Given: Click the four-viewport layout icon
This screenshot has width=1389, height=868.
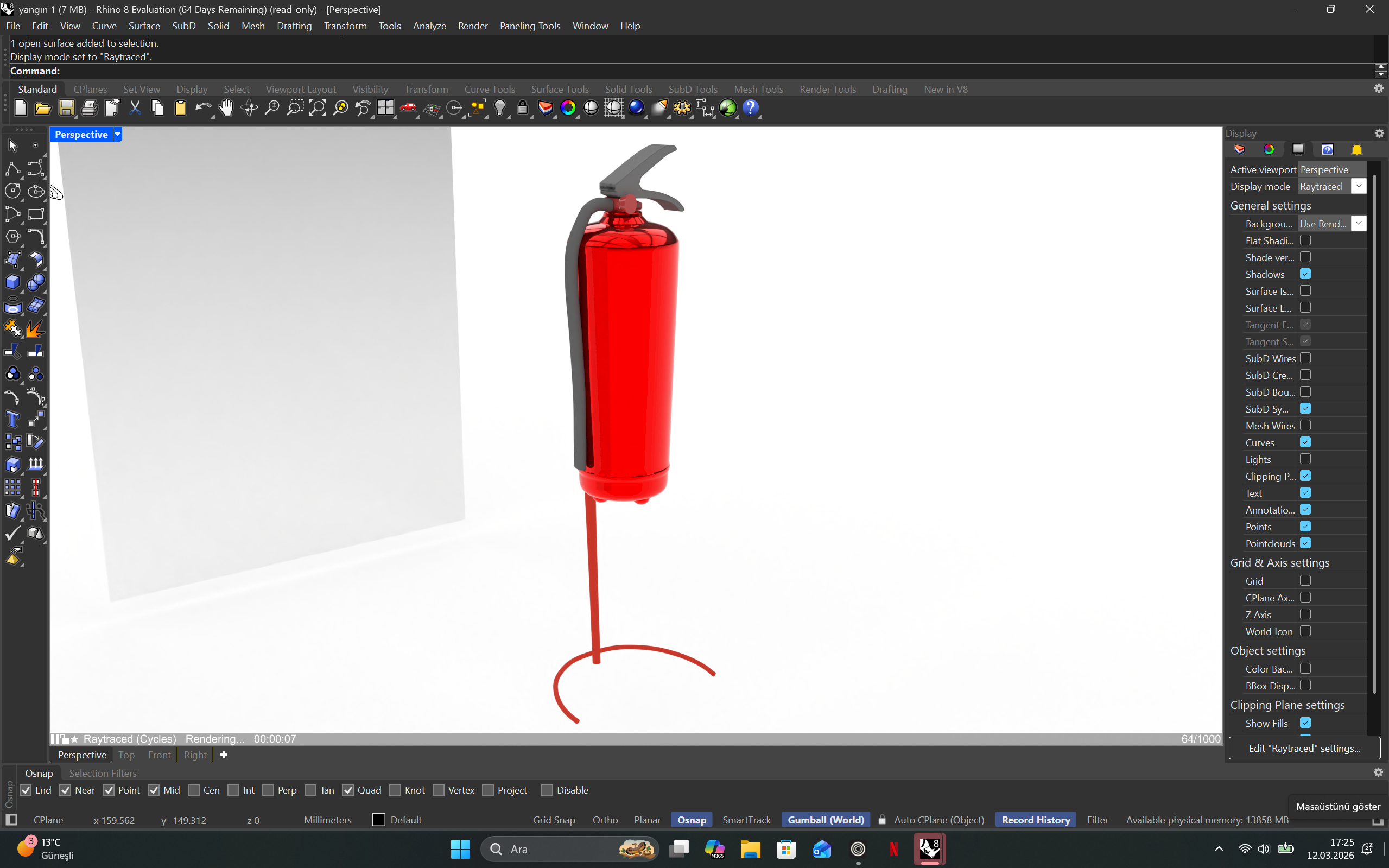Looking at the screenshot, I should tap(386, 108).
